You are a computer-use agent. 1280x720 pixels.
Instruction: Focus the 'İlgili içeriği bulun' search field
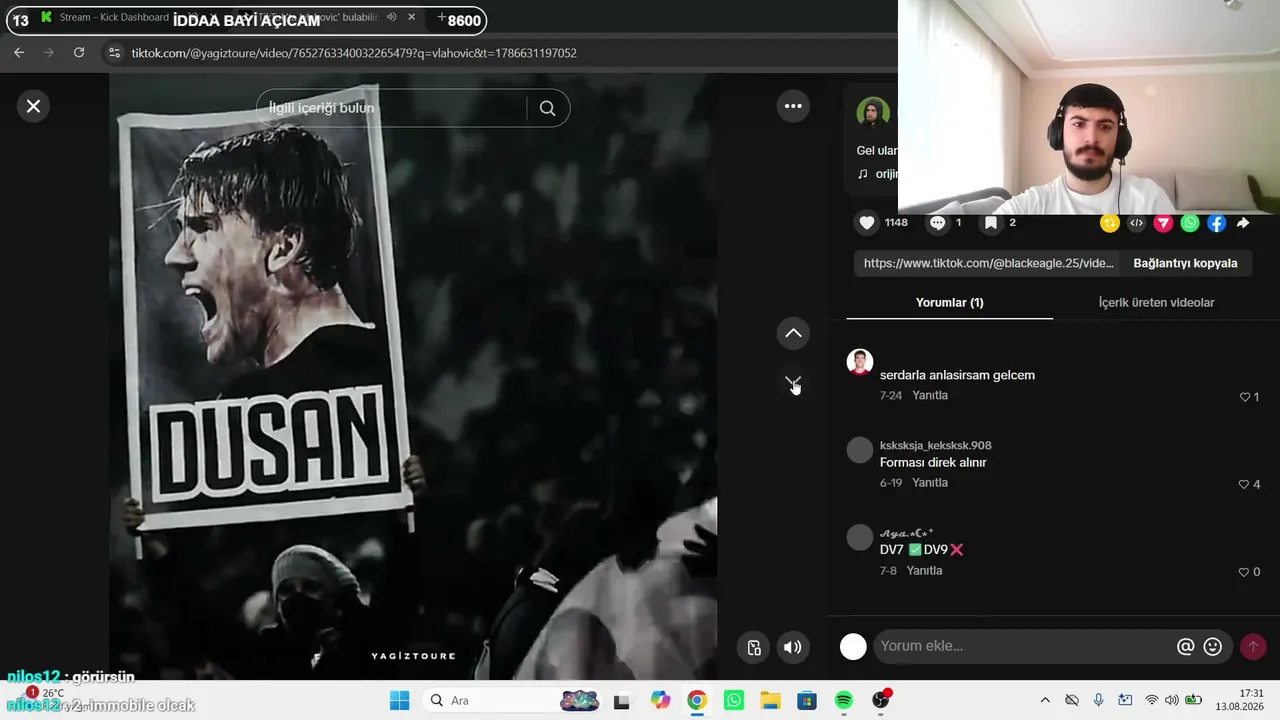[391, 108]
